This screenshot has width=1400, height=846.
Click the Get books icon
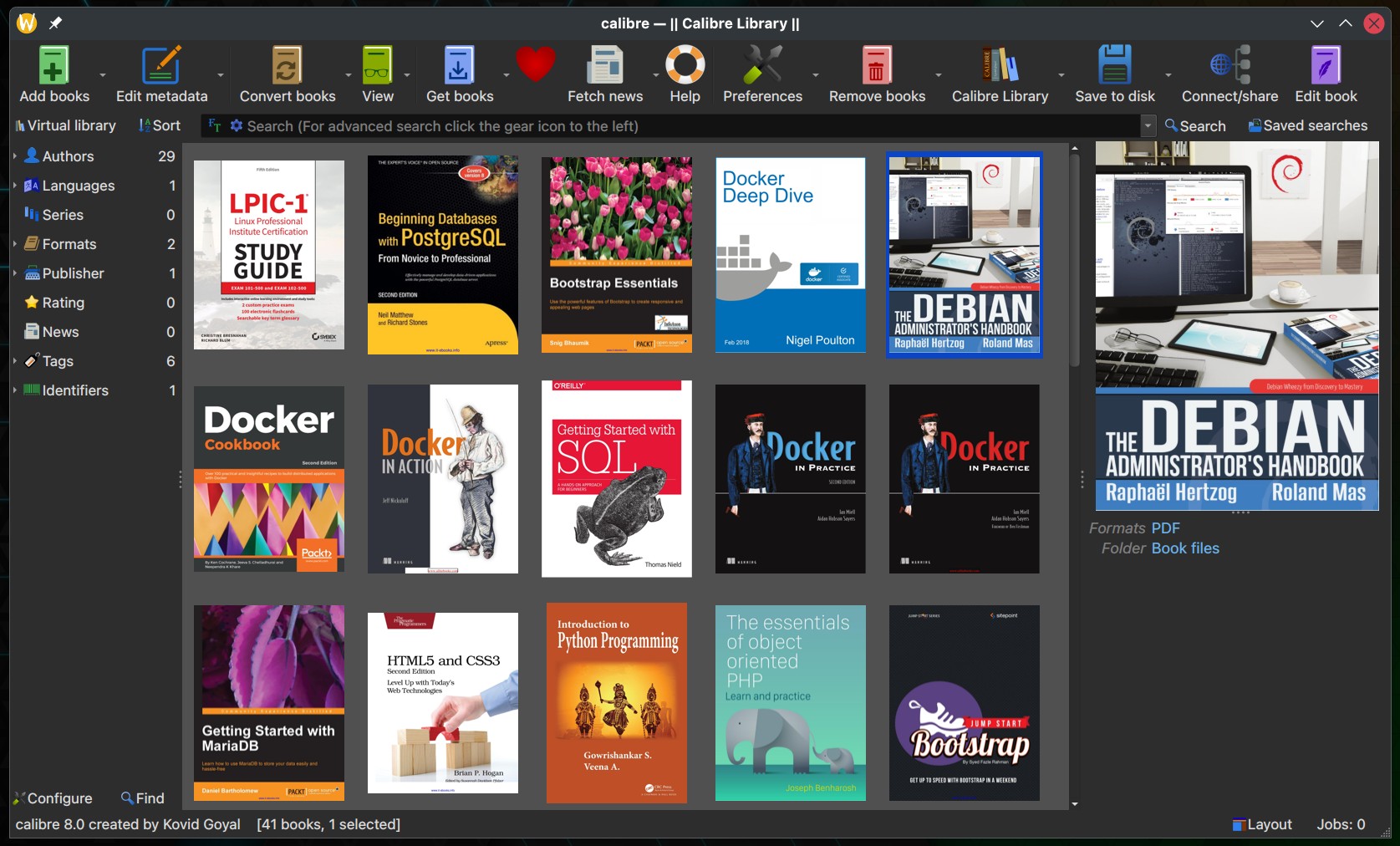coord(459,65)
